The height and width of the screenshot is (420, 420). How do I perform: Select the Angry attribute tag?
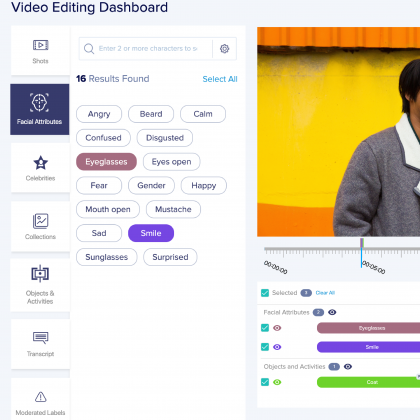point(99,114)
